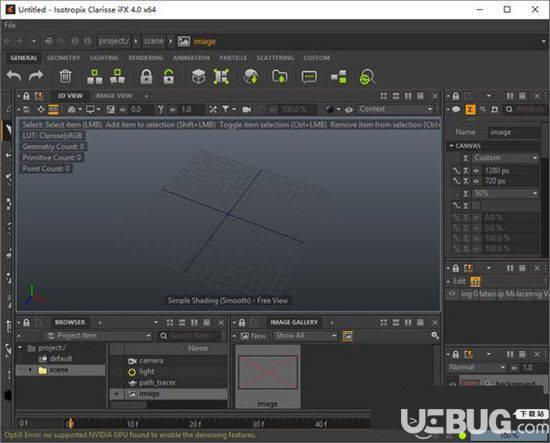Screen dimensions: 550x443
Task: Click the orange image icon in Image Gallery toolbar
Action: coord(348,336)
